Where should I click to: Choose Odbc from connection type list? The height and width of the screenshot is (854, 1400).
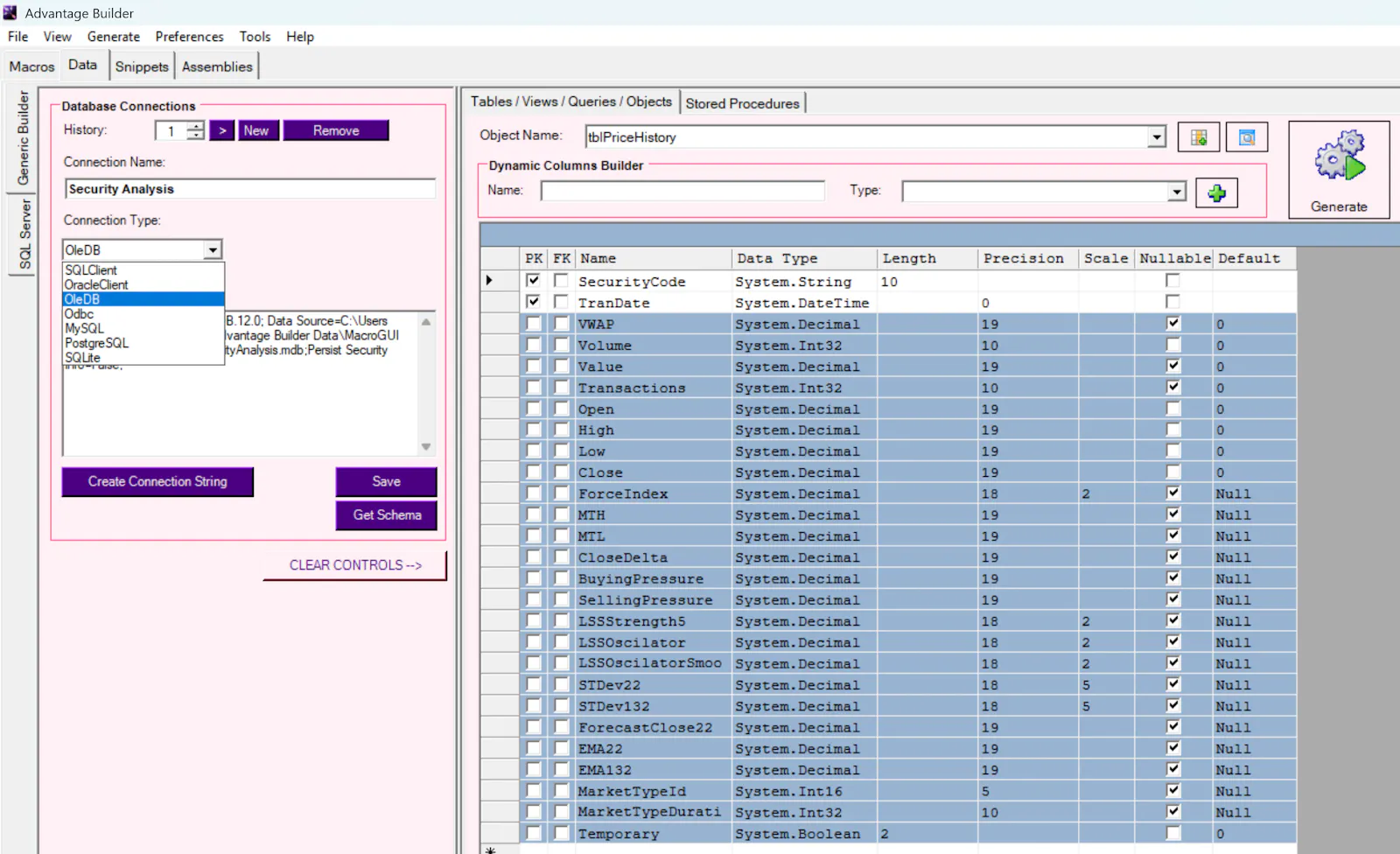click(143, 313)
